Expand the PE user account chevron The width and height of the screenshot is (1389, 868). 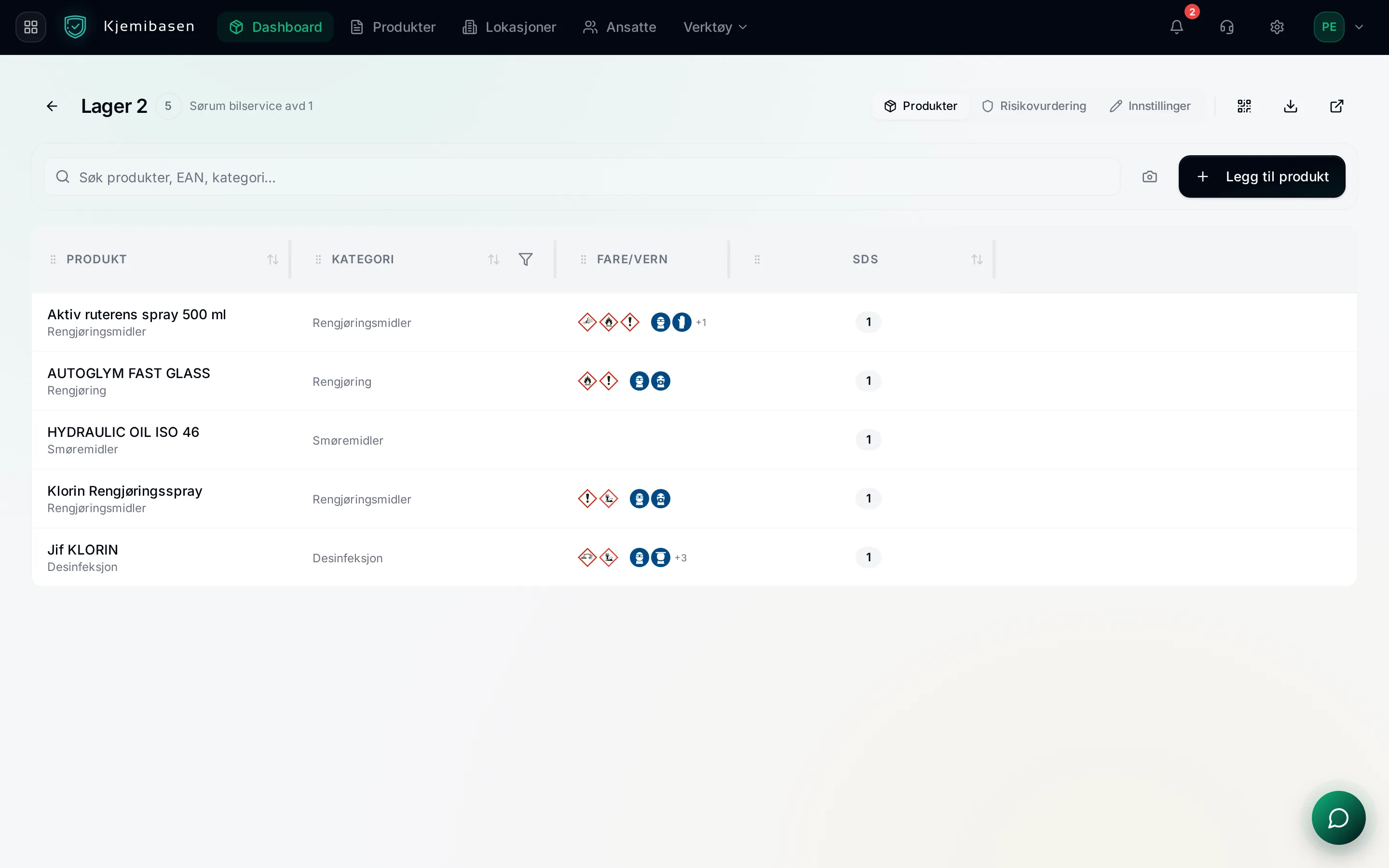point(1359,27)
